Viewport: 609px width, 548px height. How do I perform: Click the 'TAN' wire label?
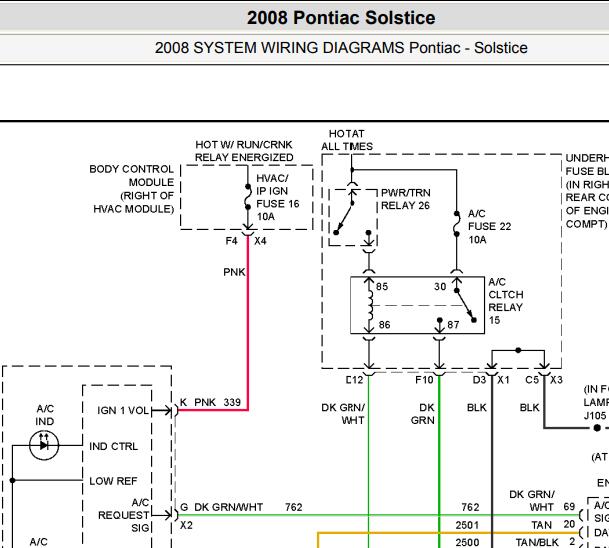click(542, 525)
